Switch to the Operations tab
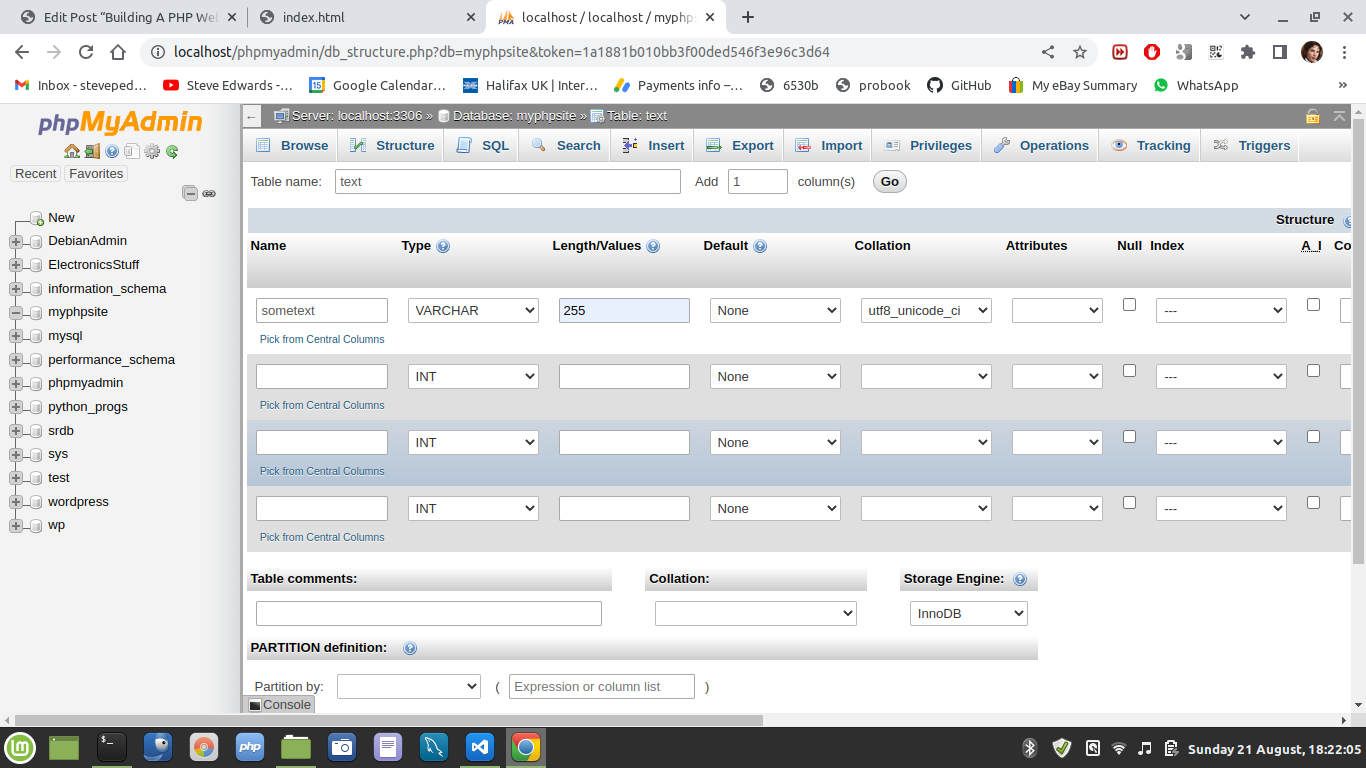Viewport: 1366px width, 768px height. [1041, 146]
